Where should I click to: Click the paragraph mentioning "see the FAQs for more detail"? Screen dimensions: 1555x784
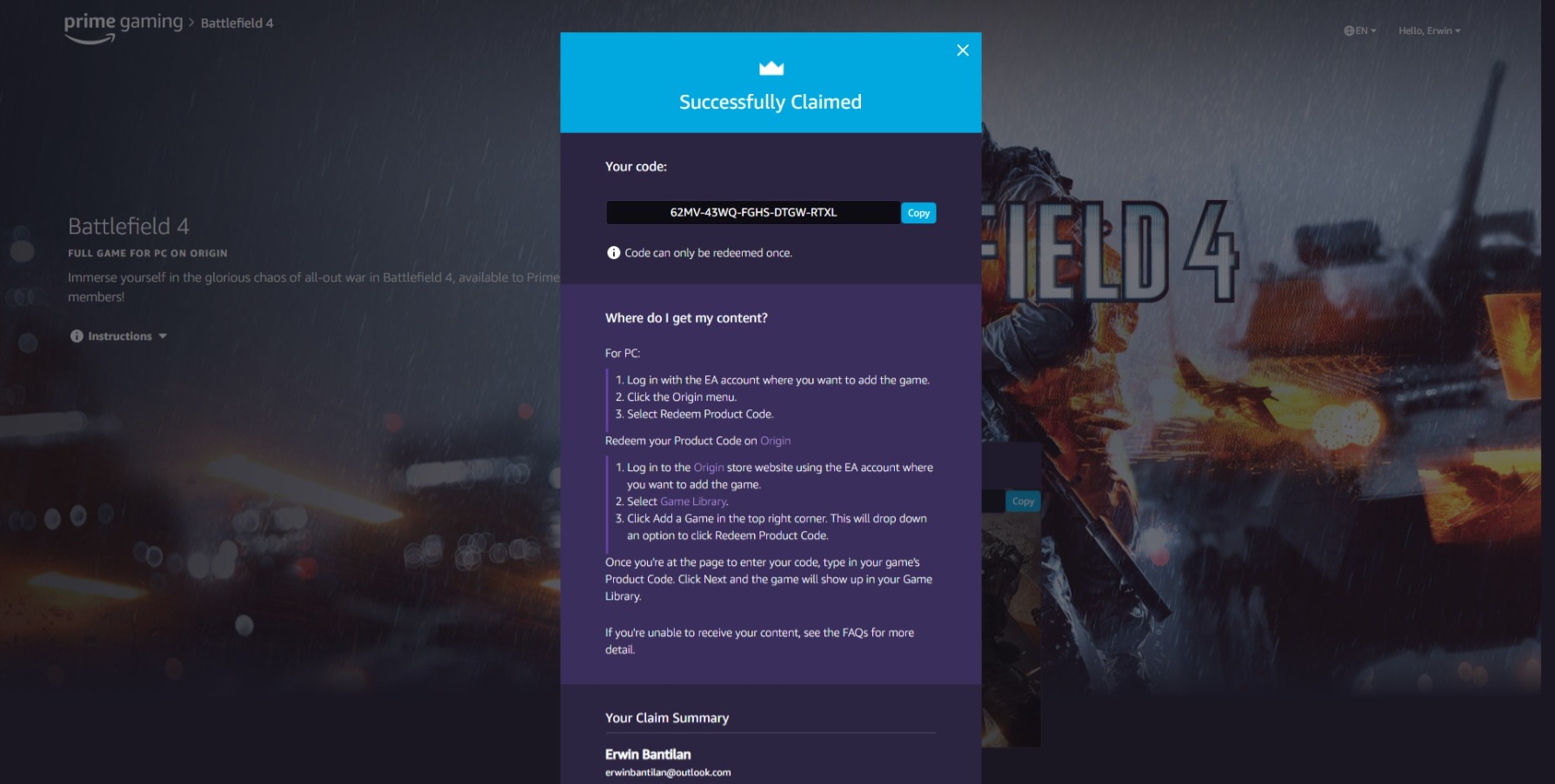760,641
